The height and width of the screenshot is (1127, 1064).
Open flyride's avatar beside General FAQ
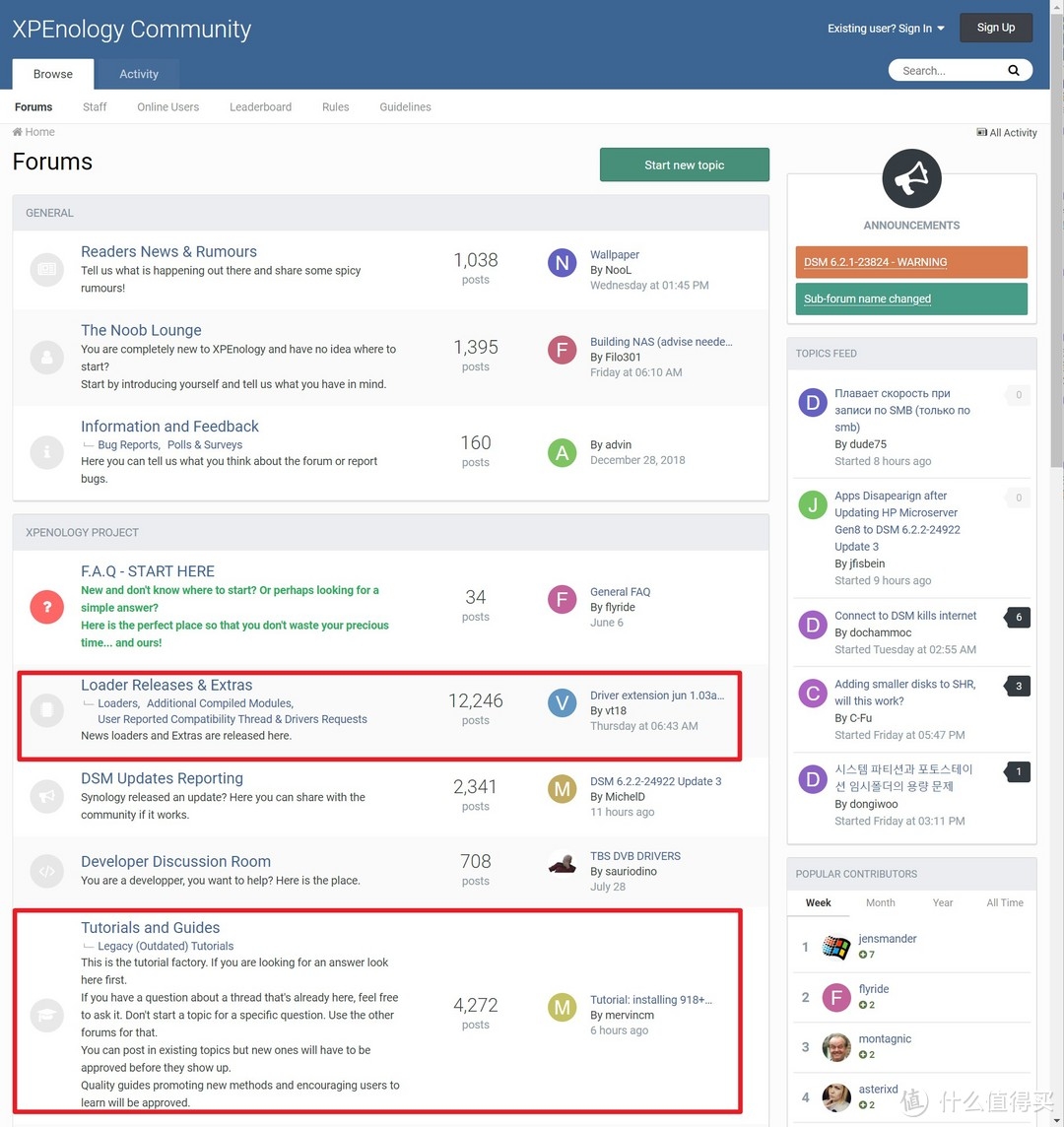click(x=563, y=599)
